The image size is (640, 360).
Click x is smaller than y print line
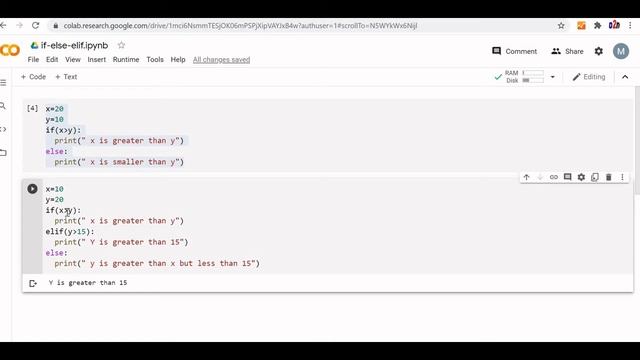pyautogui.click(x=119, y=162)
